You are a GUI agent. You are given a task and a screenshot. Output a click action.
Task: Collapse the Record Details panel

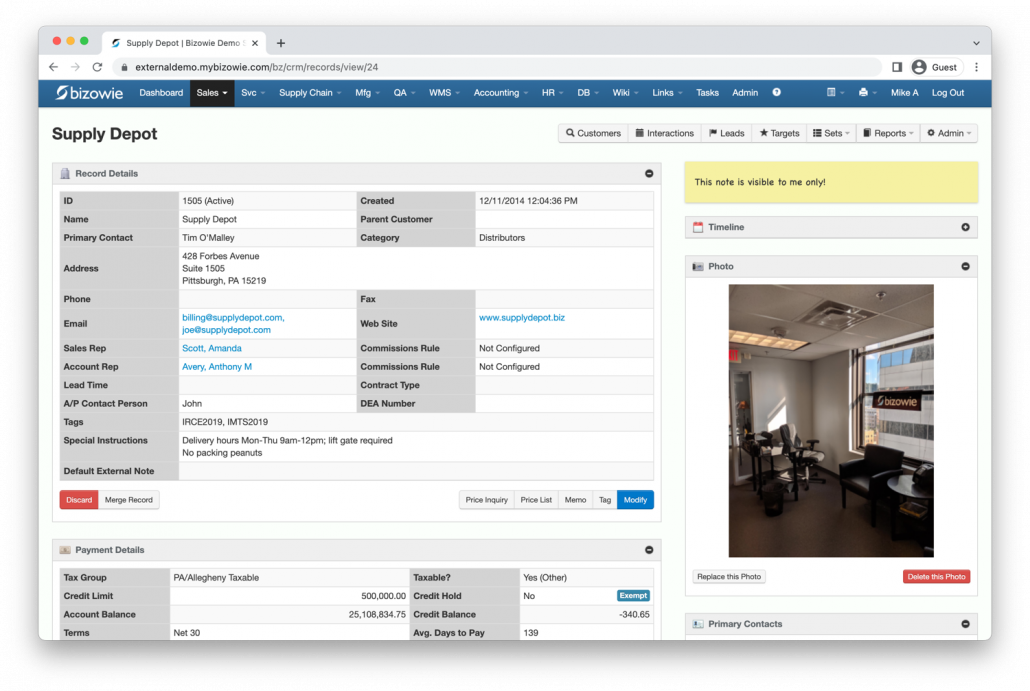pos(649,174)
